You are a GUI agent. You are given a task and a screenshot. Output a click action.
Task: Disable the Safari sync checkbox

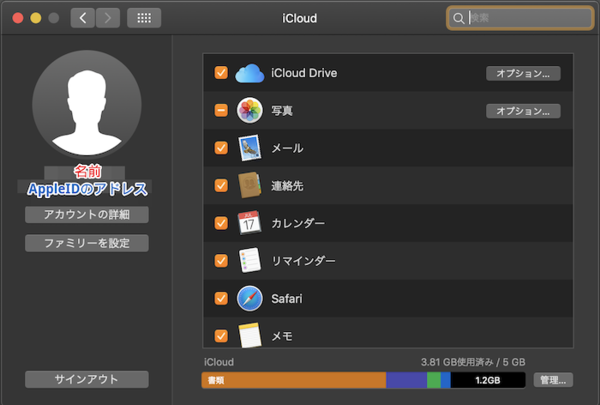tap(221, 298)
